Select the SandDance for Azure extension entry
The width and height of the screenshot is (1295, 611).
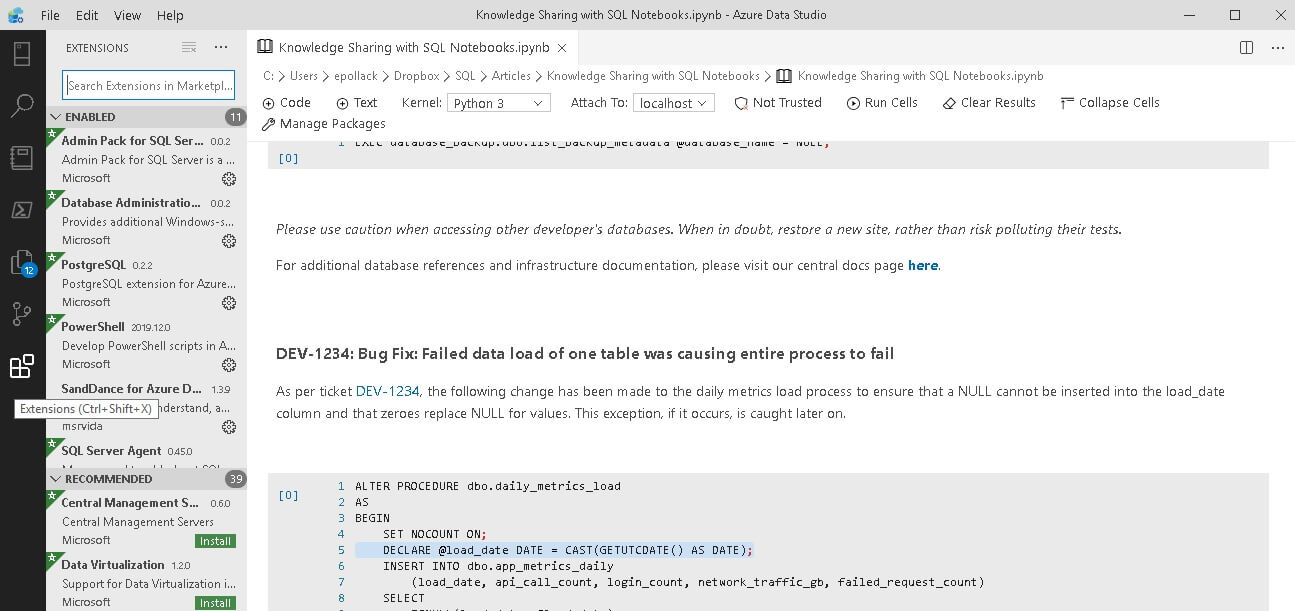point(146,407)
